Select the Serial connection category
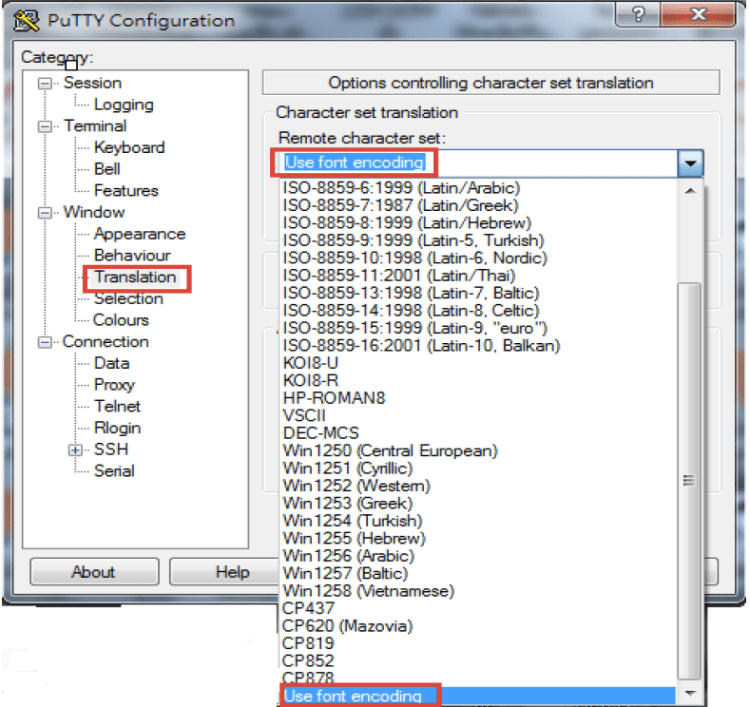 point(114,471)
